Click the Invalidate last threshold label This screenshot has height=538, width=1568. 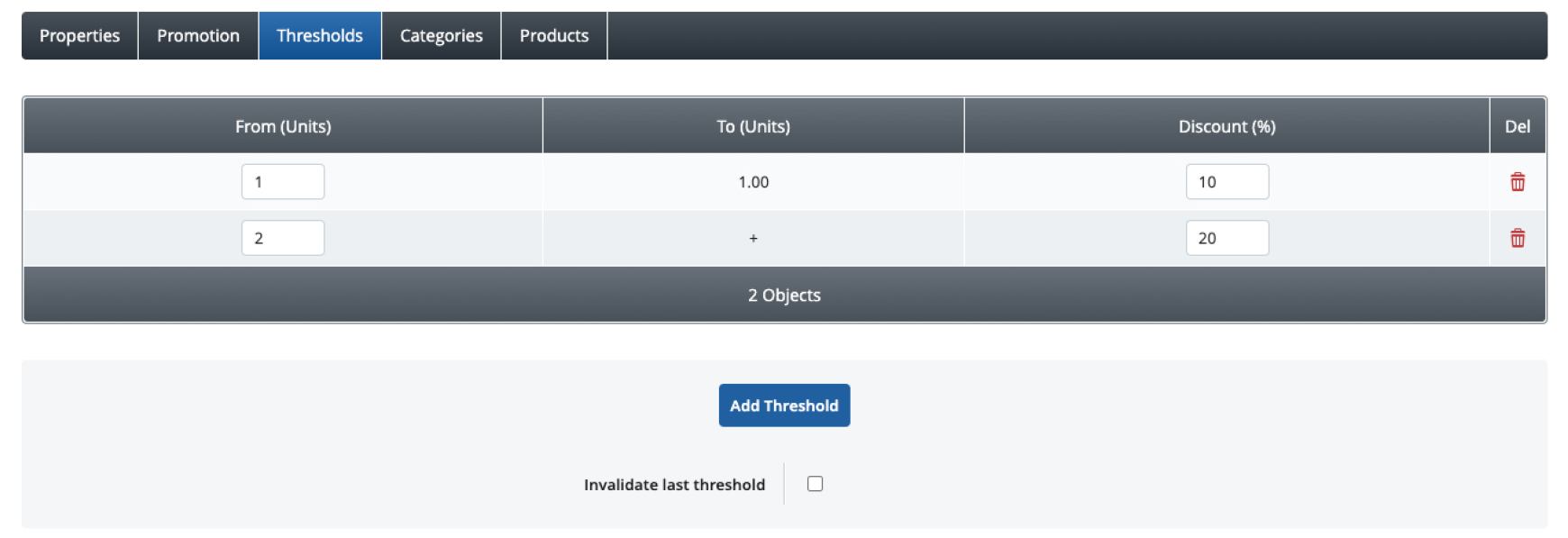click(674, 485)
